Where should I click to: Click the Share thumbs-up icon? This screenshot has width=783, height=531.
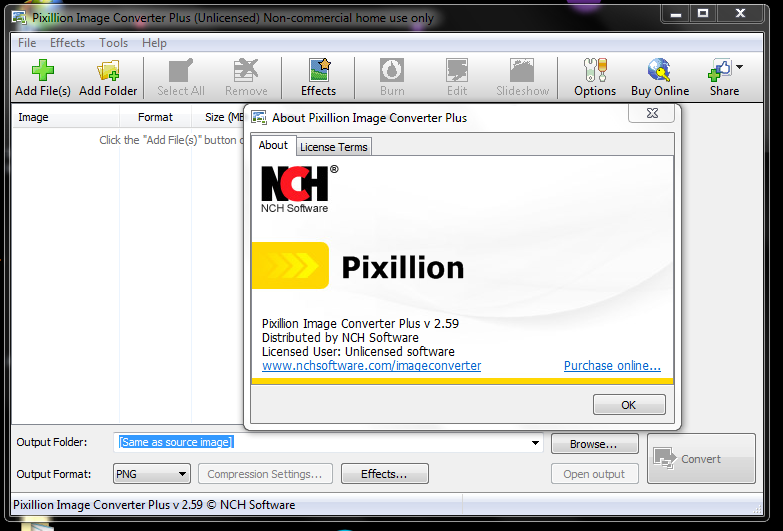pyautogui.click(x=720, y=70)
